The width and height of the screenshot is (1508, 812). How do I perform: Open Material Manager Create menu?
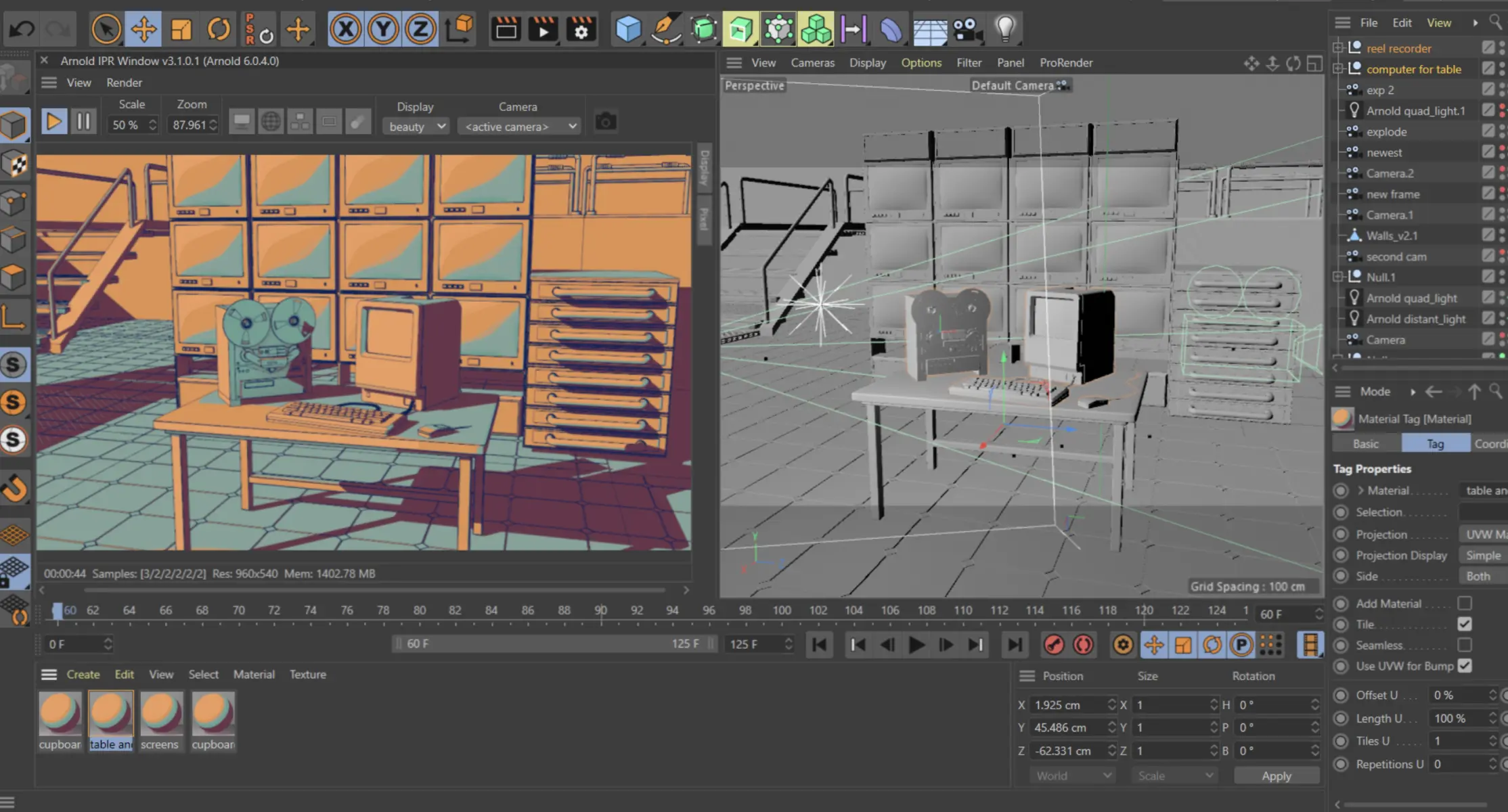[x=83, y=675]
